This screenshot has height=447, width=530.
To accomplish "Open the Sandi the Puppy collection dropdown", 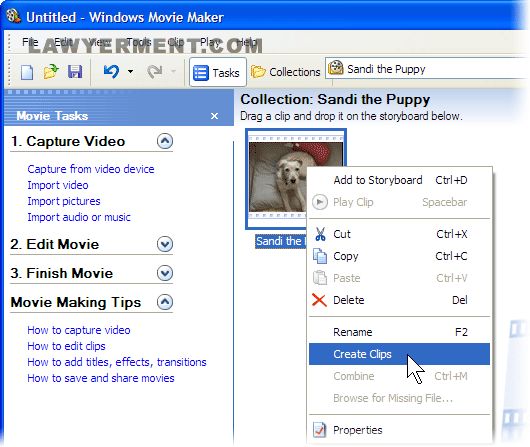I will click(x=427, y=69).
